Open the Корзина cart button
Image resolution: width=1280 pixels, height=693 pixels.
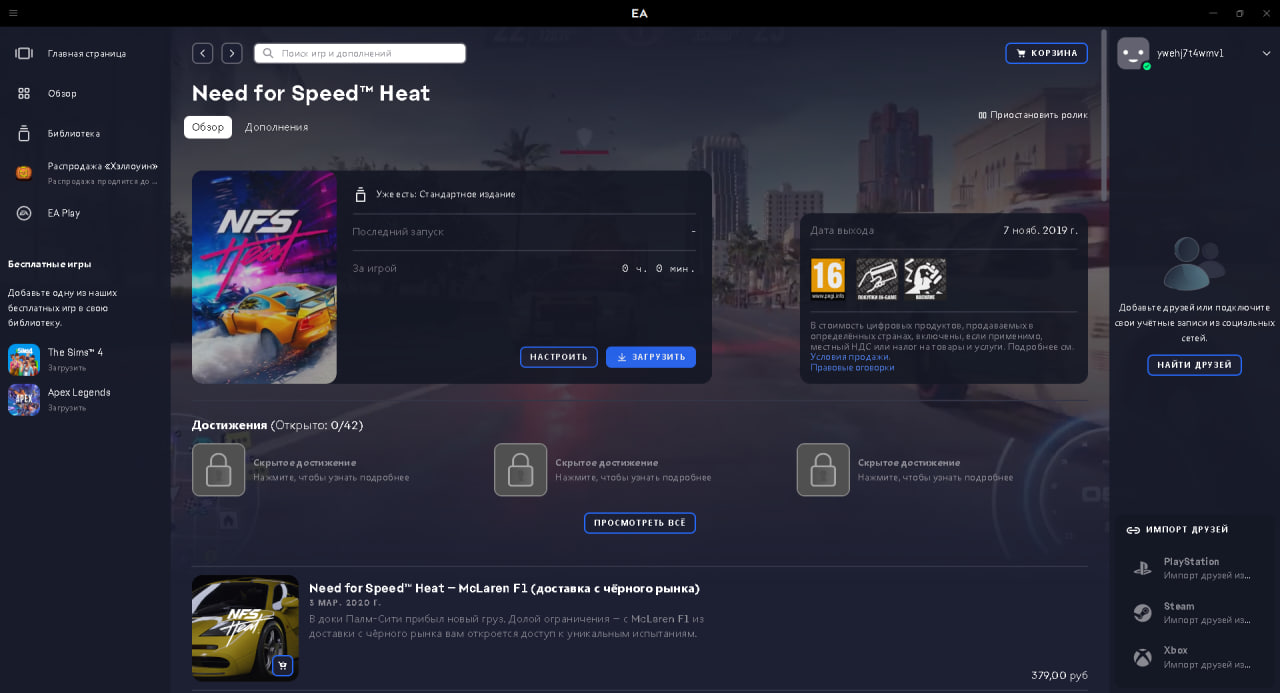pyautogui.click(x=1046, y=53)
